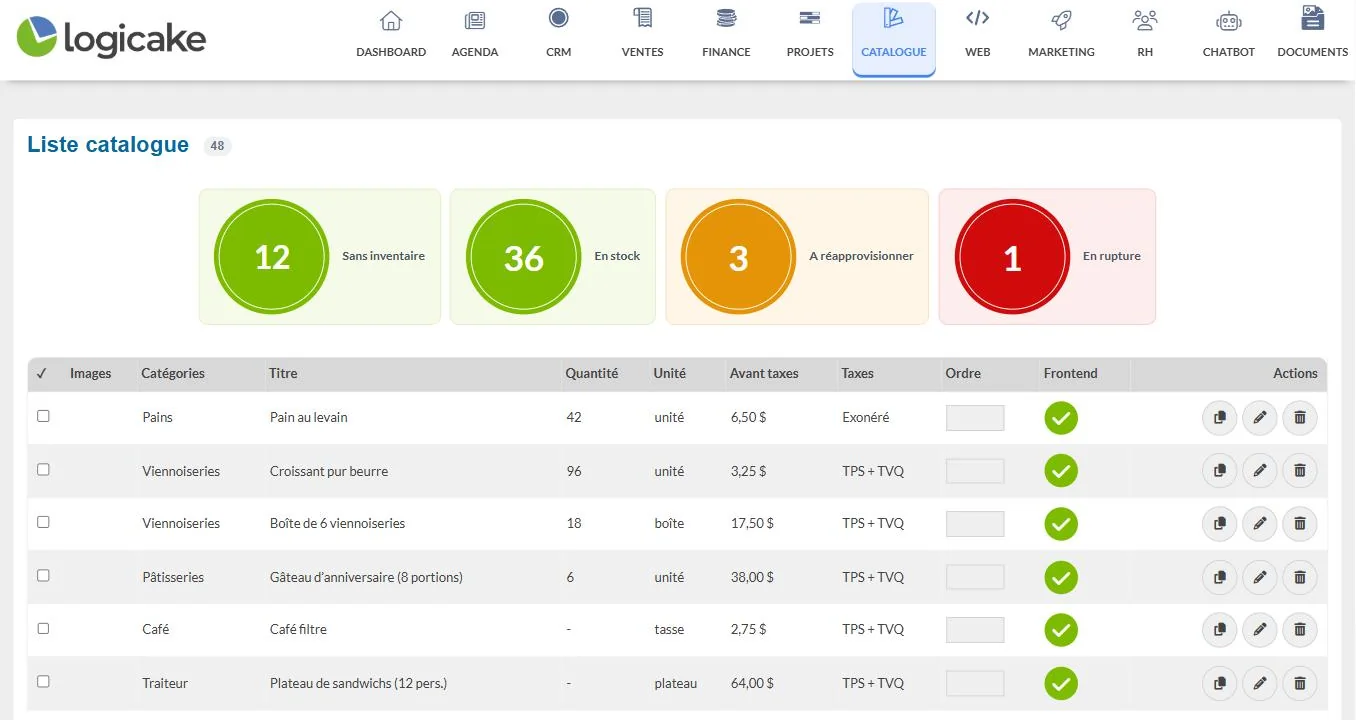Show items En rupture
This screenshot has width=1356, height=720.
coord(1047,257)
